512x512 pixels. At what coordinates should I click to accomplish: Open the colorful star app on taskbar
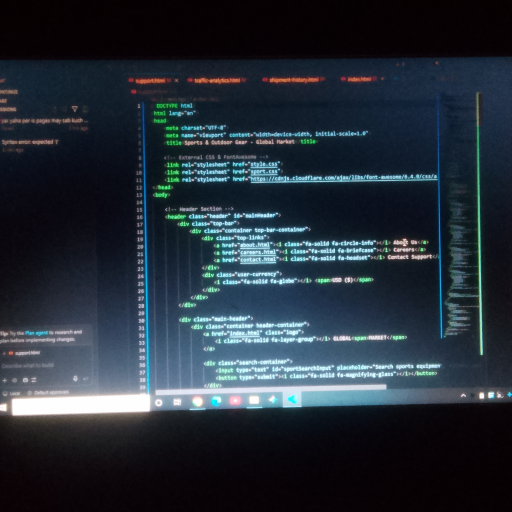(273, 399)
